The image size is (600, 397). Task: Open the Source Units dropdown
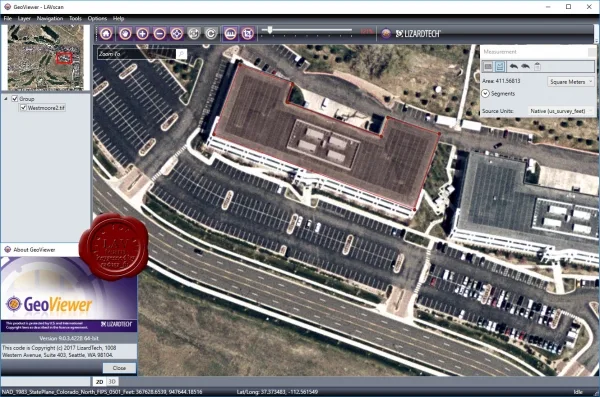tap(561, 111)
